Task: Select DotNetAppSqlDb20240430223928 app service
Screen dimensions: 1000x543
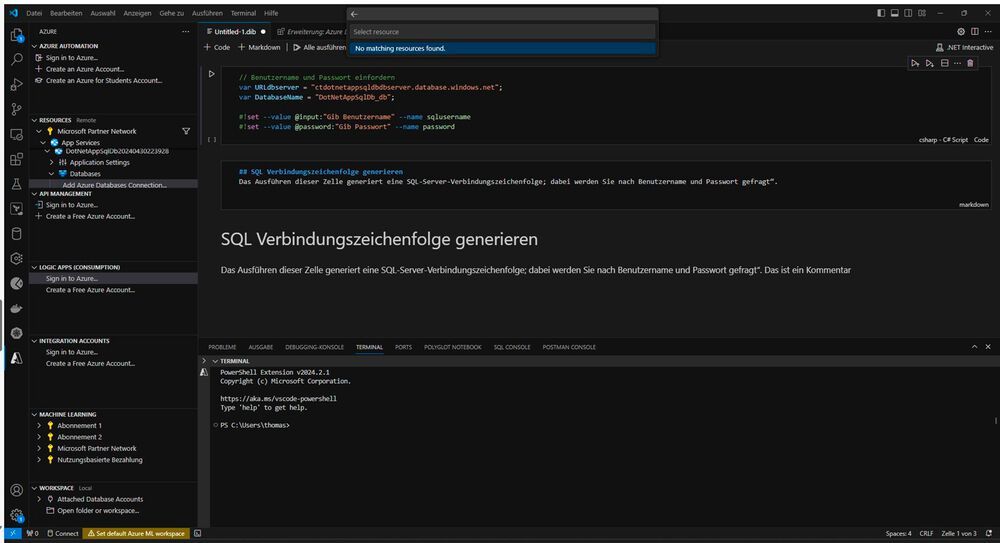Action: click(117, 151)
